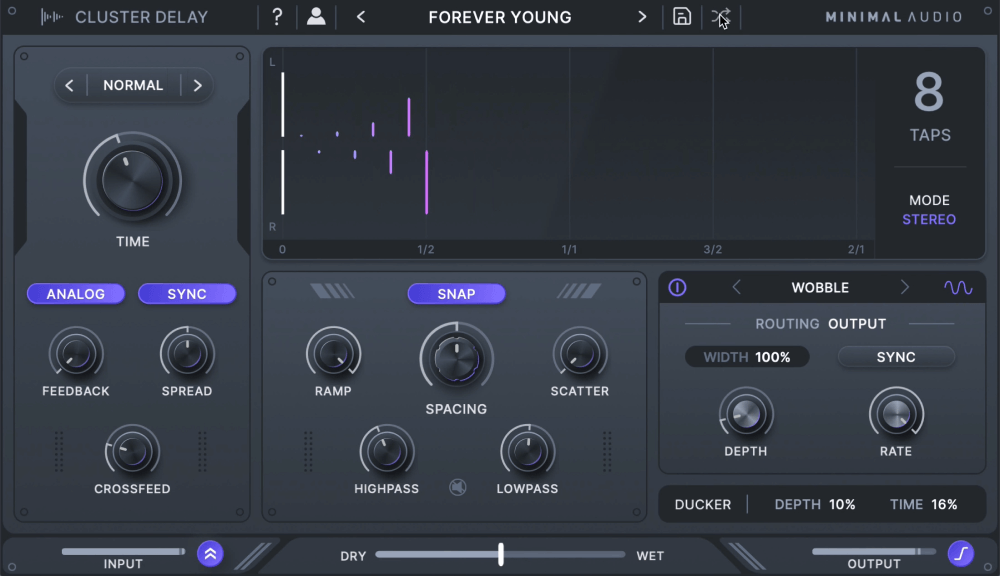Click the Cluster Delay waveform logo
Viewport: 1000px width, 576px height.
[52, 17]
